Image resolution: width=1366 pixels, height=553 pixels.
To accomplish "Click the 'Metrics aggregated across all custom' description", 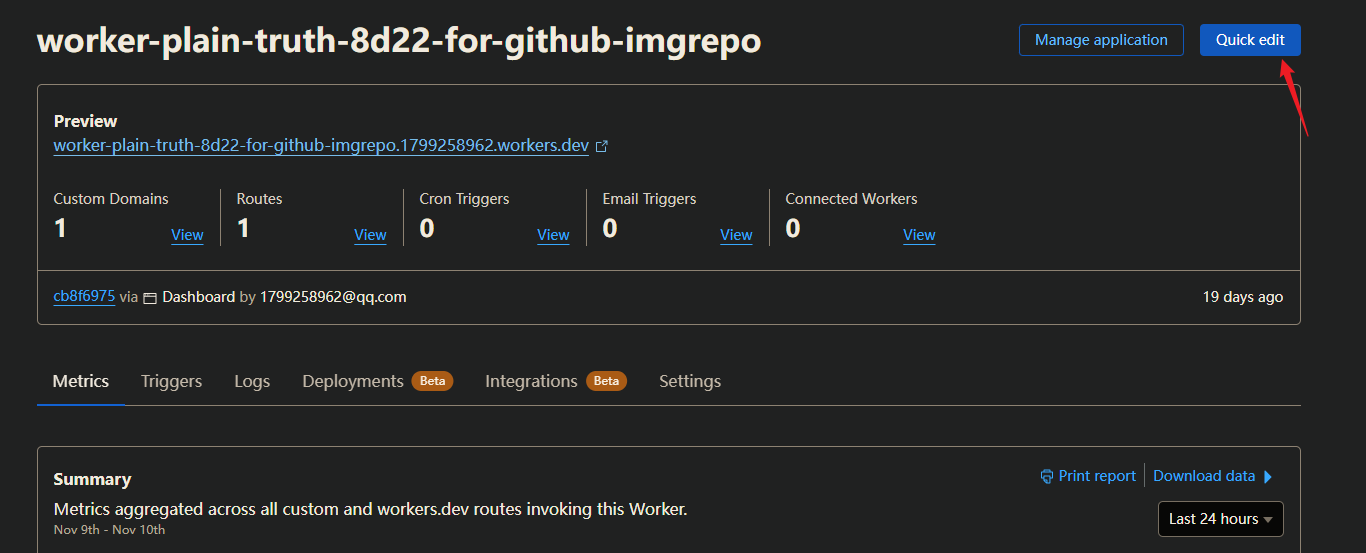I will [370, 509].
